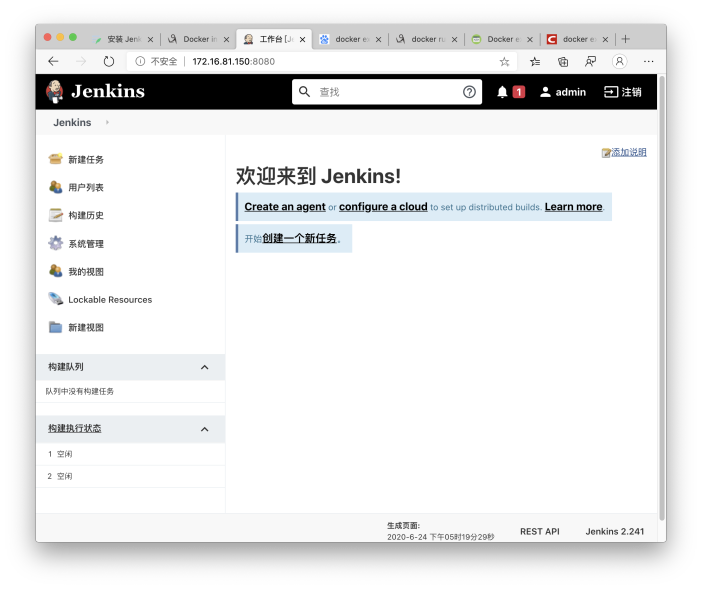Click the 注销 logout link
Viewport: 702px width, 589px height.
(631, 92)
